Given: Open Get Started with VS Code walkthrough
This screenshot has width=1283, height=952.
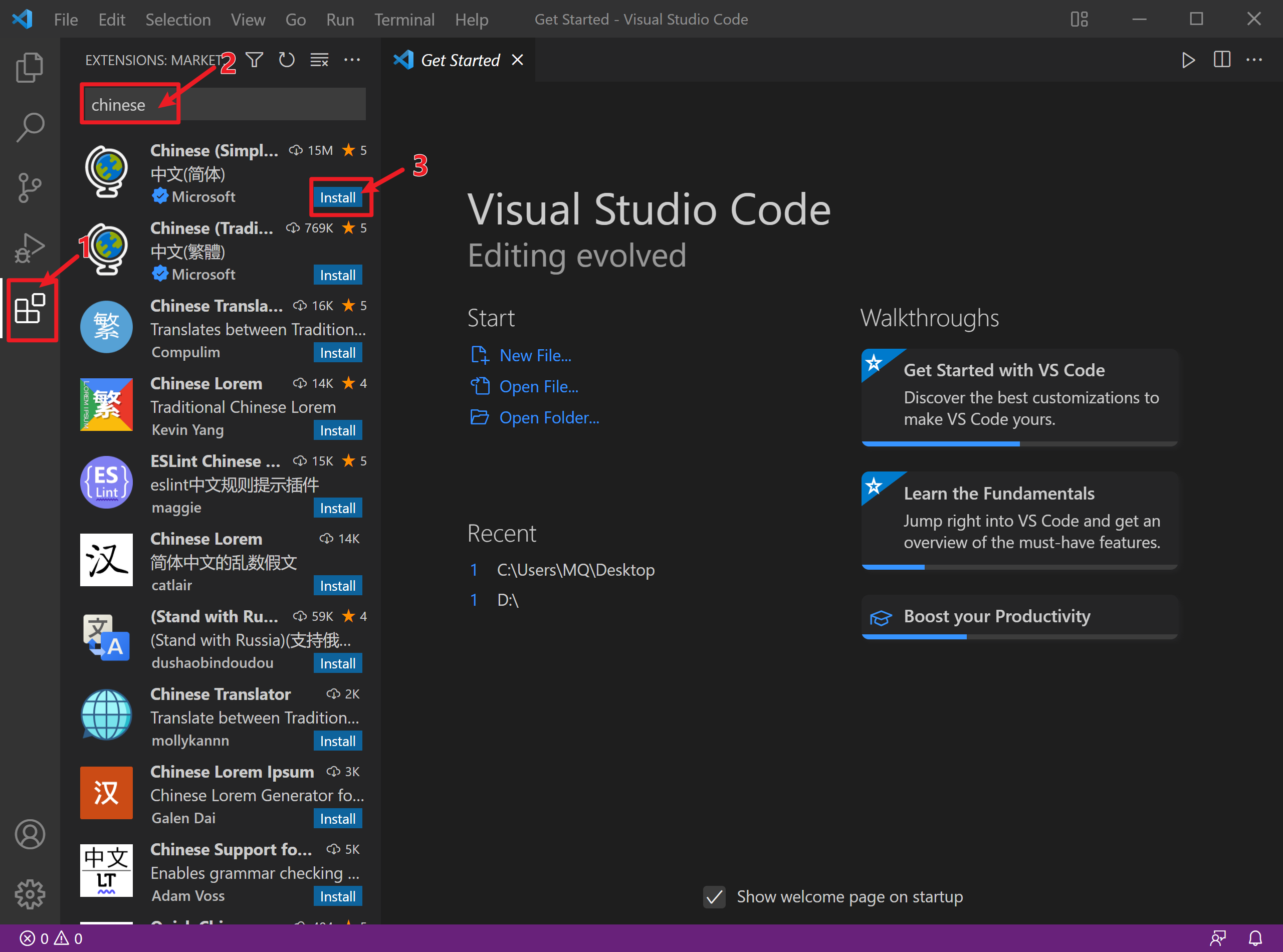Looking at the screenshot, I should tap(1019, 398).
